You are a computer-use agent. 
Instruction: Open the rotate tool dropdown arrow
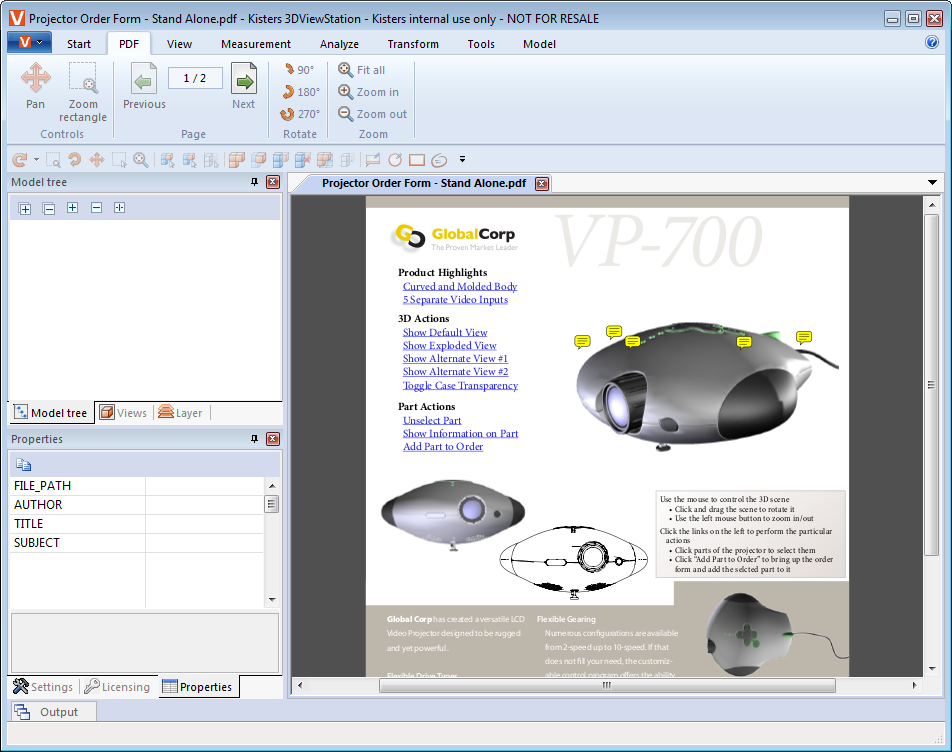36,160
